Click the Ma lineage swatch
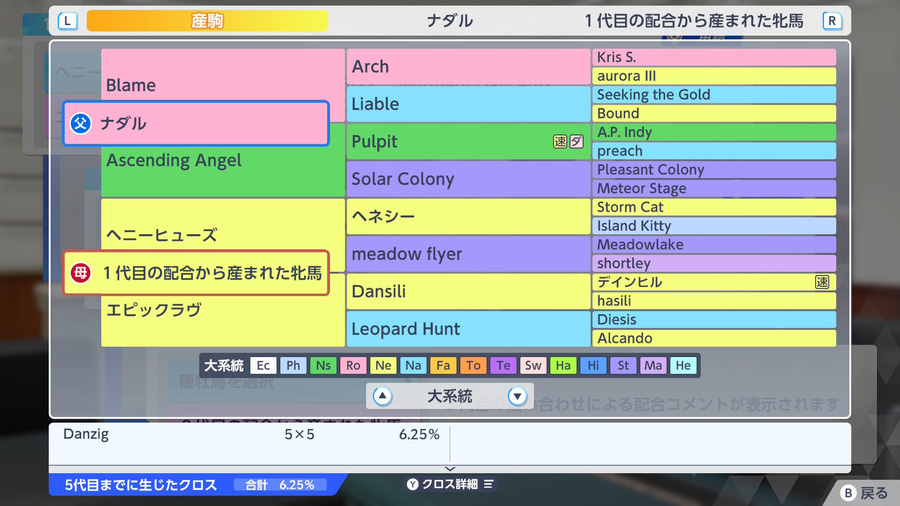 pyautogui.click(x=653, y=365)
